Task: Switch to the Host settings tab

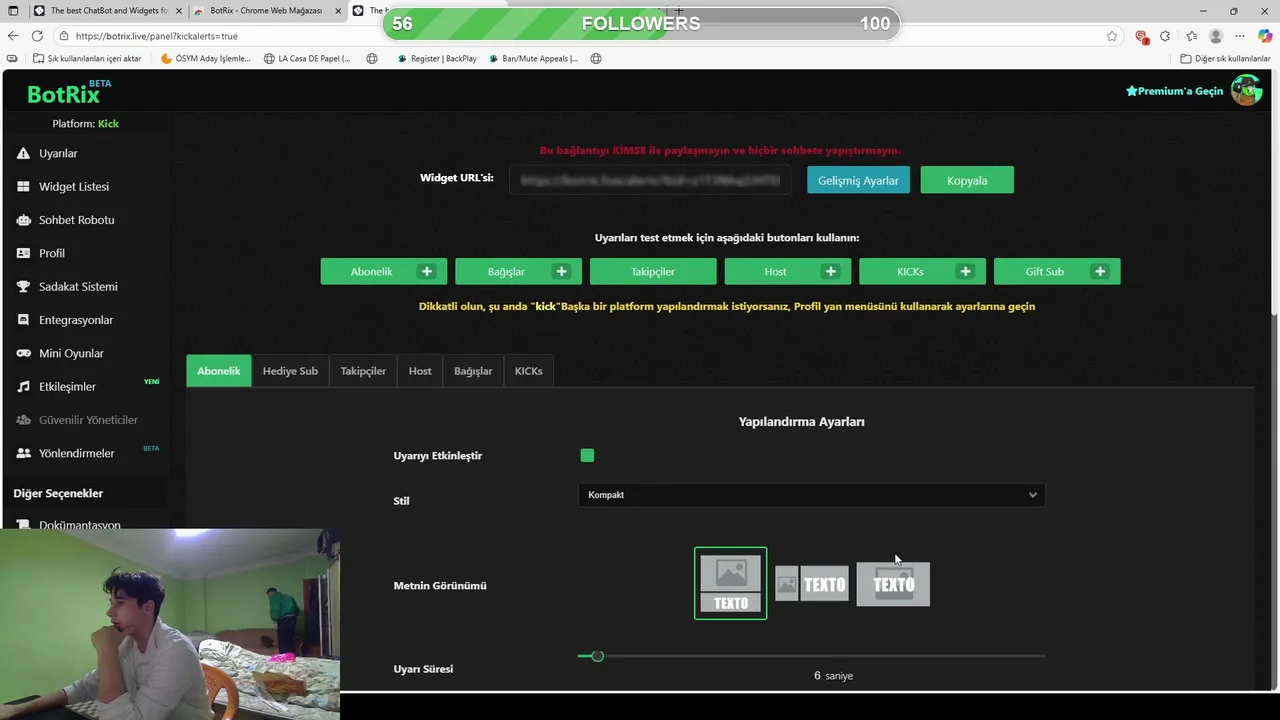Action: 420,371
